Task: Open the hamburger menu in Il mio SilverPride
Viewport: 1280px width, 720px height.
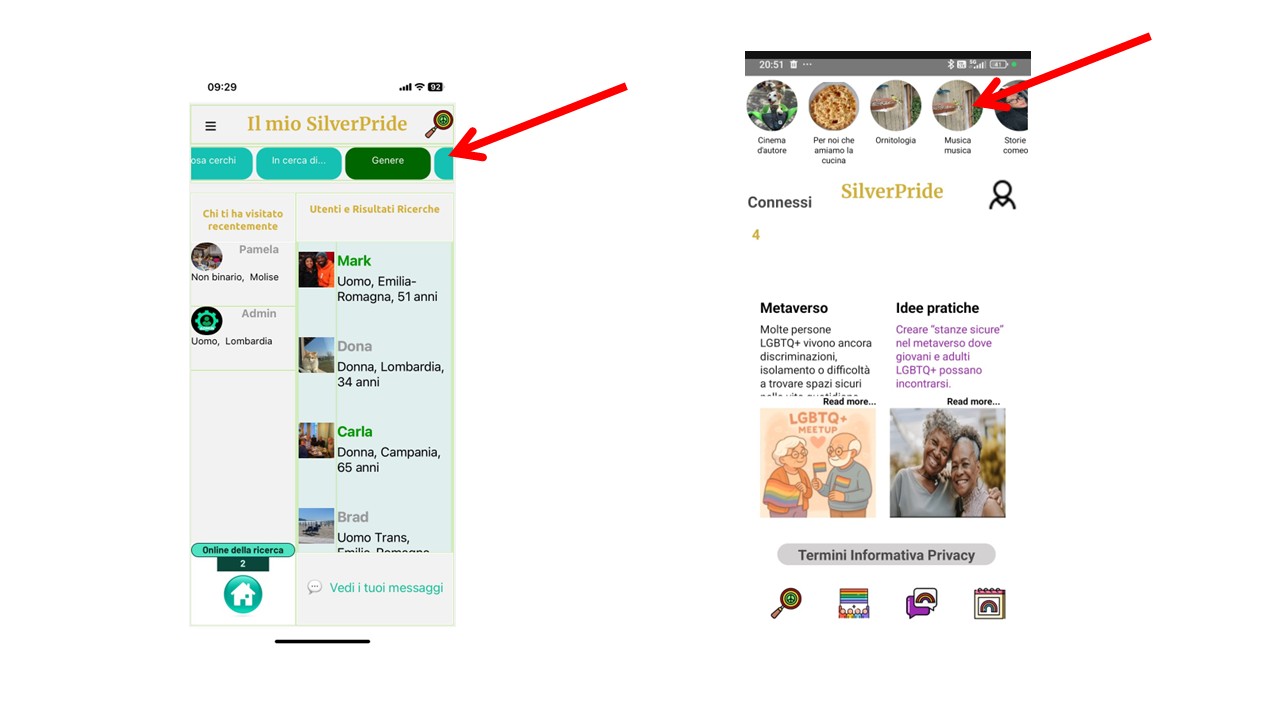Action: click(210, 126)
